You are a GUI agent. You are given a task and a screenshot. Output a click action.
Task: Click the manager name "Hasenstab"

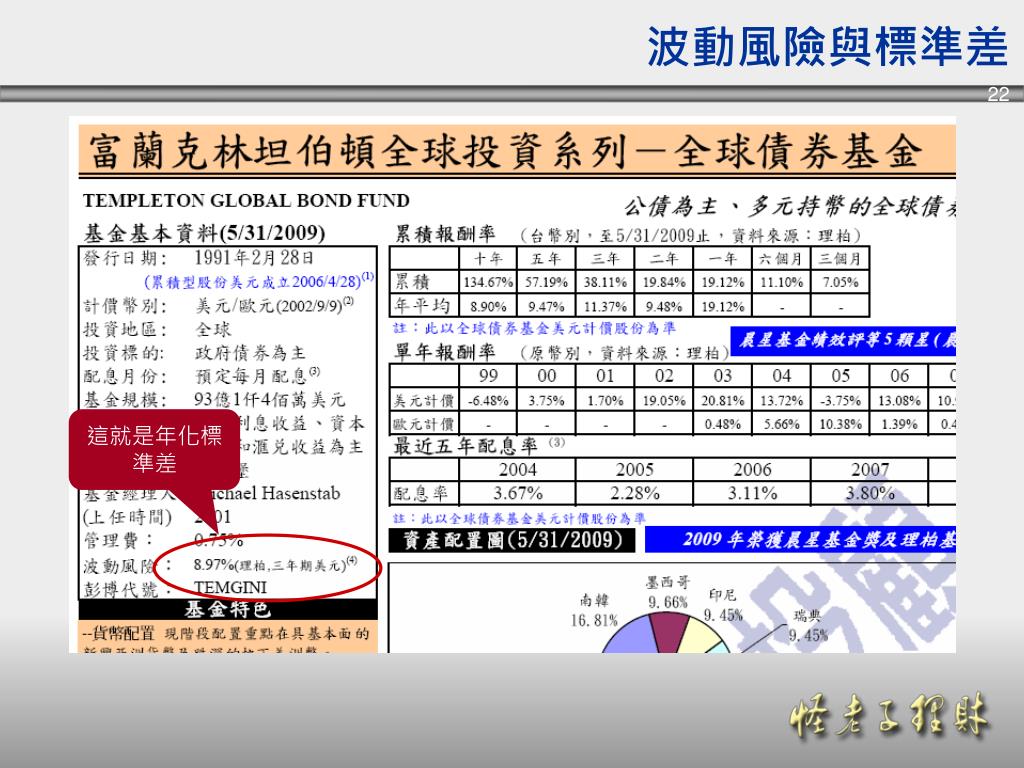300,493
